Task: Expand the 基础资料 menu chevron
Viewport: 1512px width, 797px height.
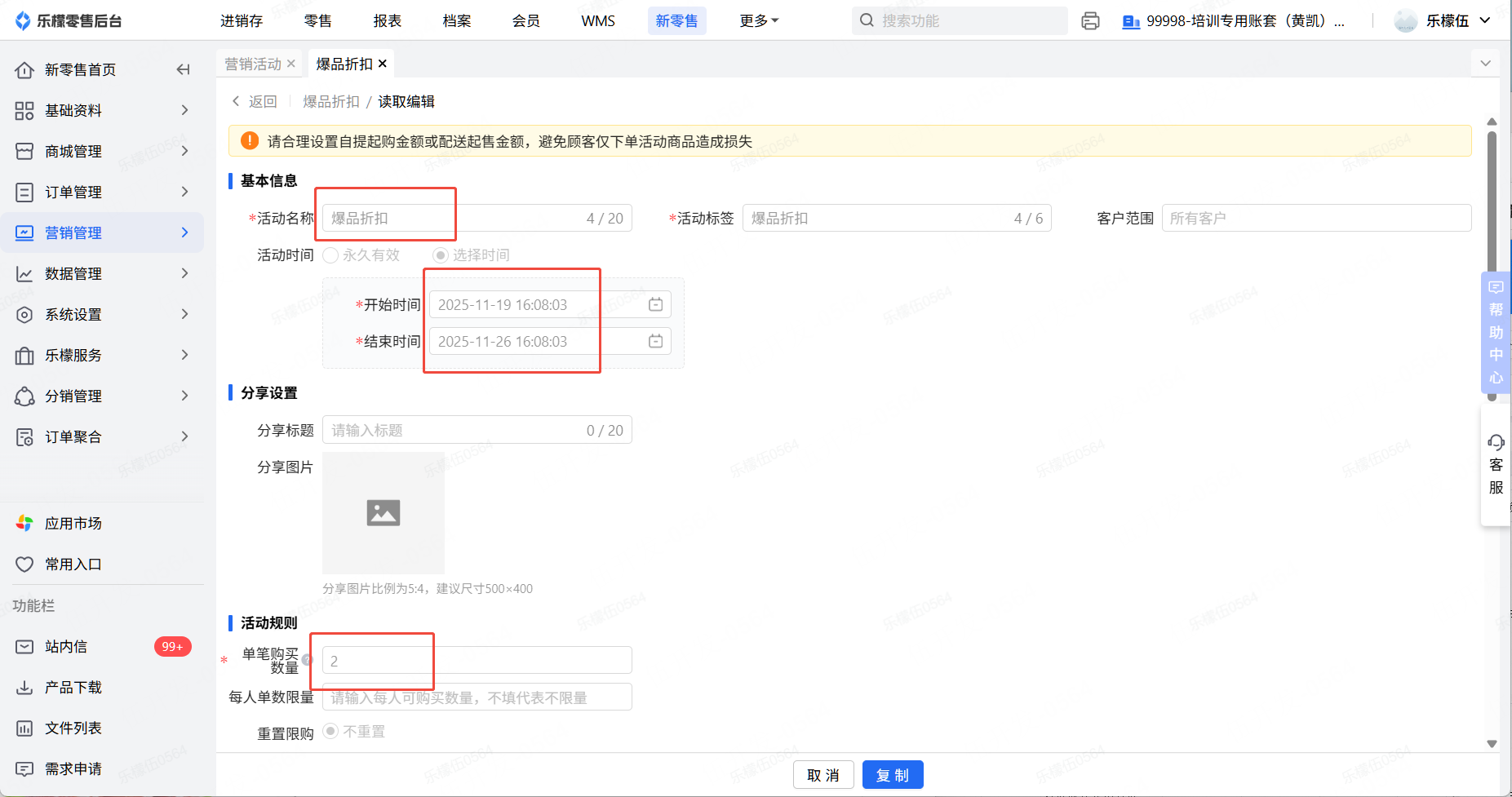Action: [184, 110]
